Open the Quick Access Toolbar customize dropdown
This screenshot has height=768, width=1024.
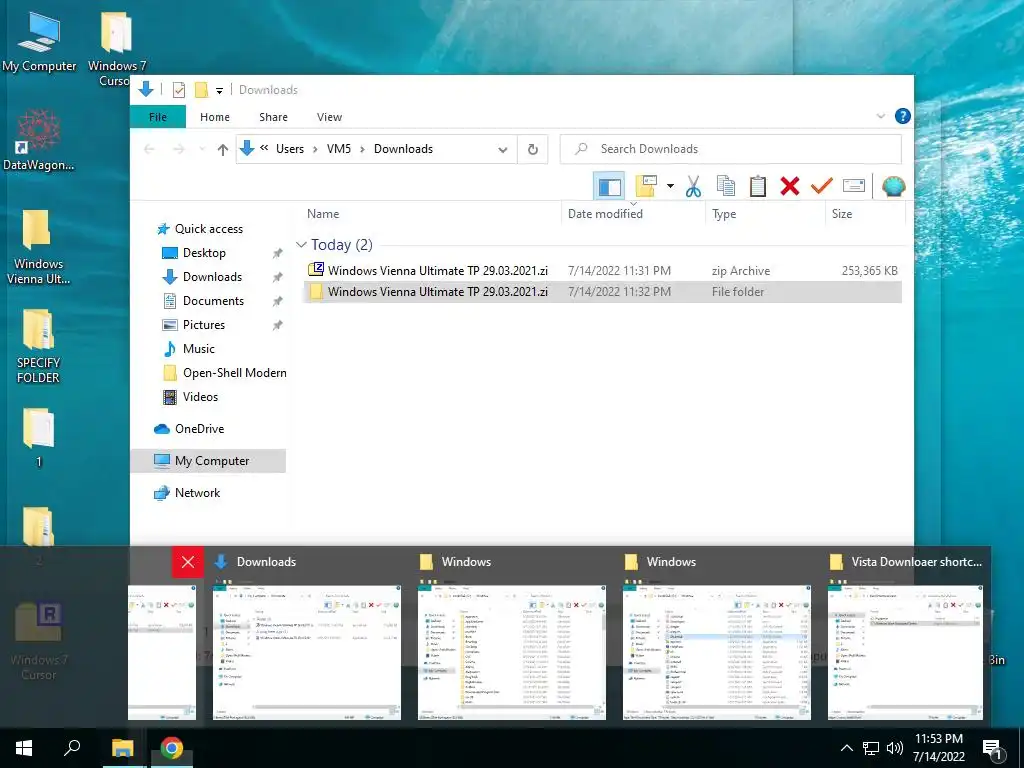point(219,91)
